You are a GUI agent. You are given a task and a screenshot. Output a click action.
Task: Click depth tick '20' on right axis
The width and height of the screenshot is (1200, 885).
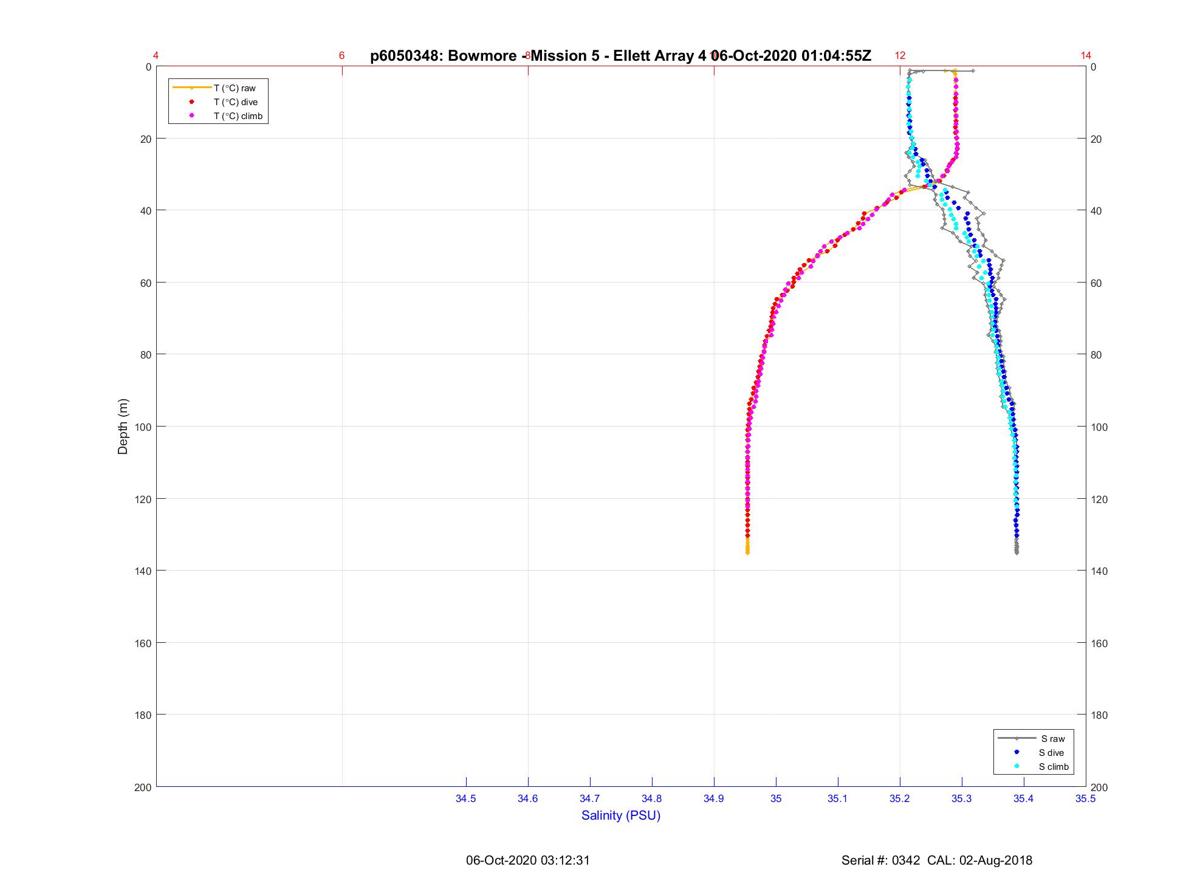point(1097,139)
